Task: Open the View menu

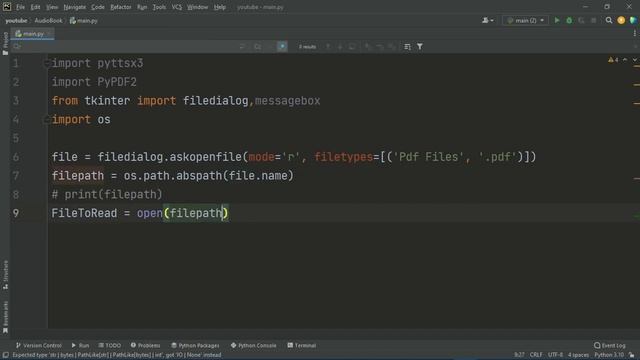Action: 52,7
